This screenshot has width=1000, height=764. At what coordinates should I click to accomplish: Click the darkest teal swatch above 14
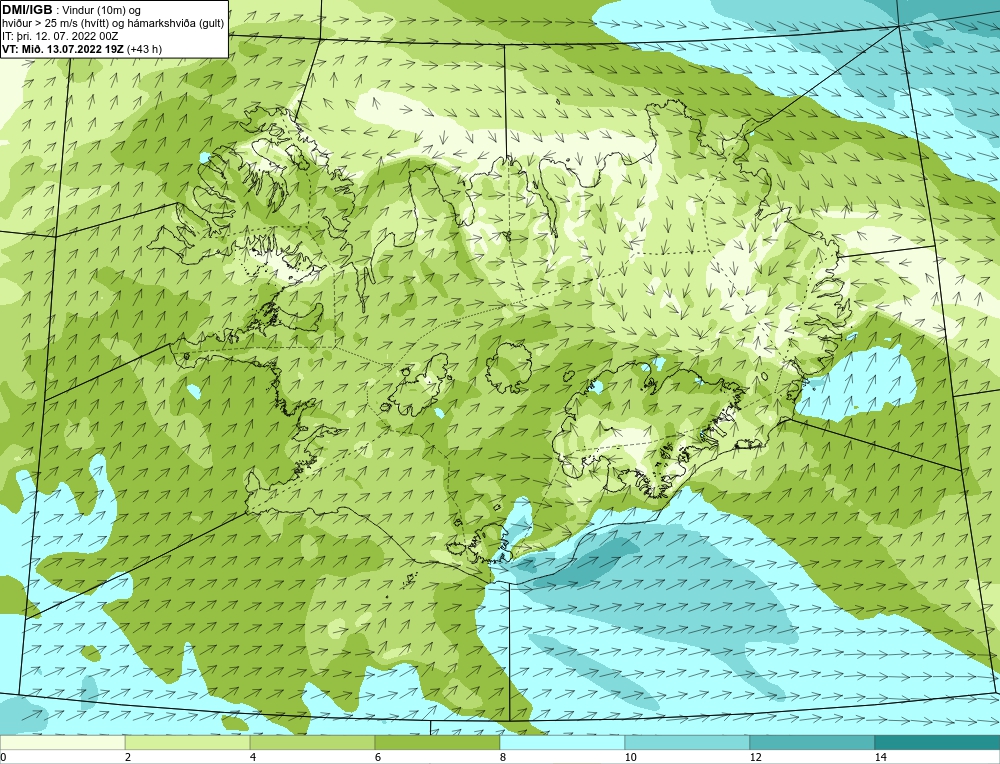pyautogui.click(x=938, y=742)
